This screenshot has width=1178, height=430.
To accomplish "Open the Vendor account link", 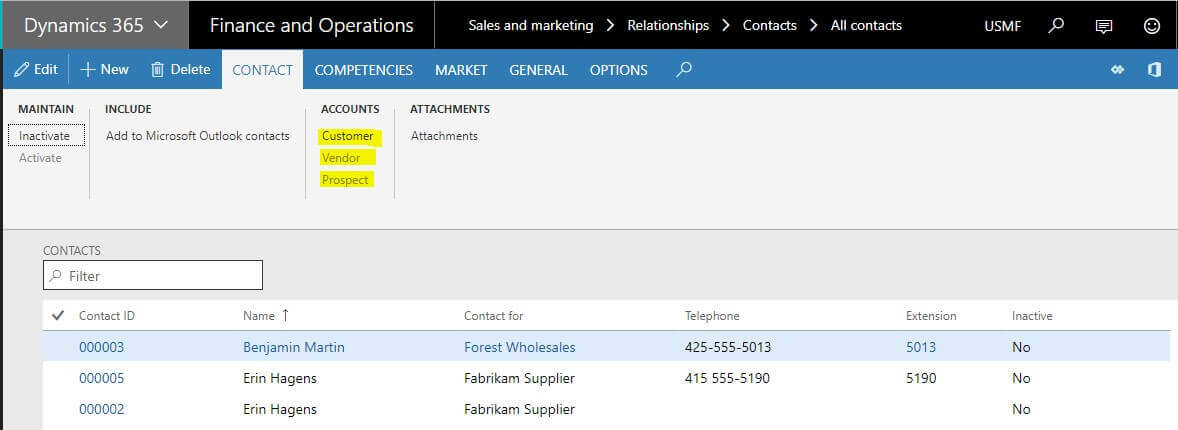I will (x=341, y=158).
